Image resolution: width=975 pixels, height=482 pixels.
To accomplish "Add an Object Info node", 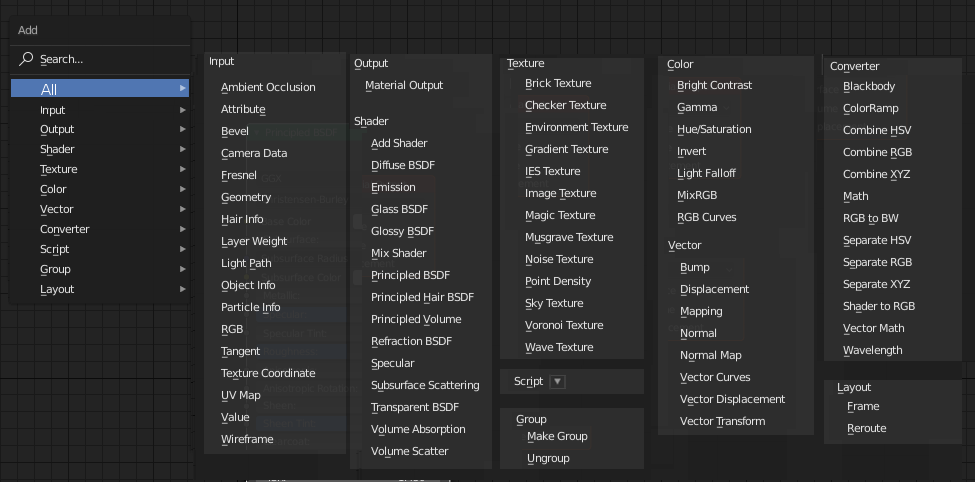I will point(248,285).
